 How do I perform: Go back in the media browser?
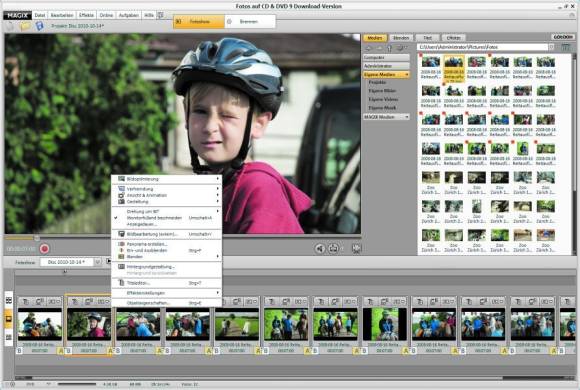(368, 48)
